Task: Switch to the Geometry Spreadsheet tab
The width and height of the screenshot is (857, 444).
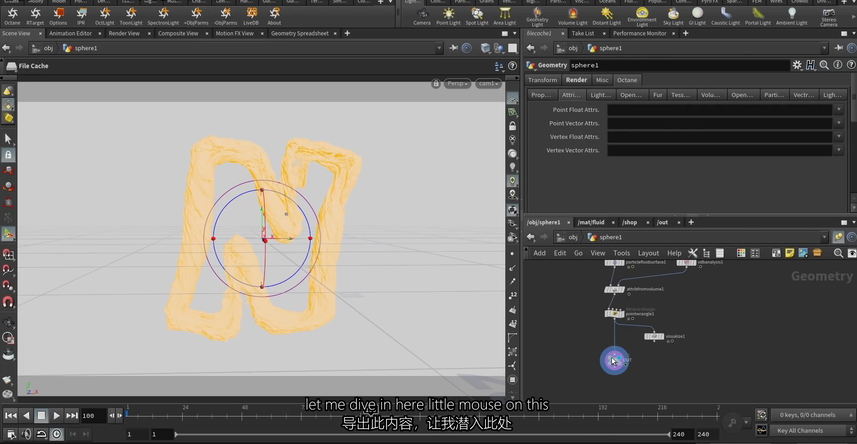Action: [300, 33]
